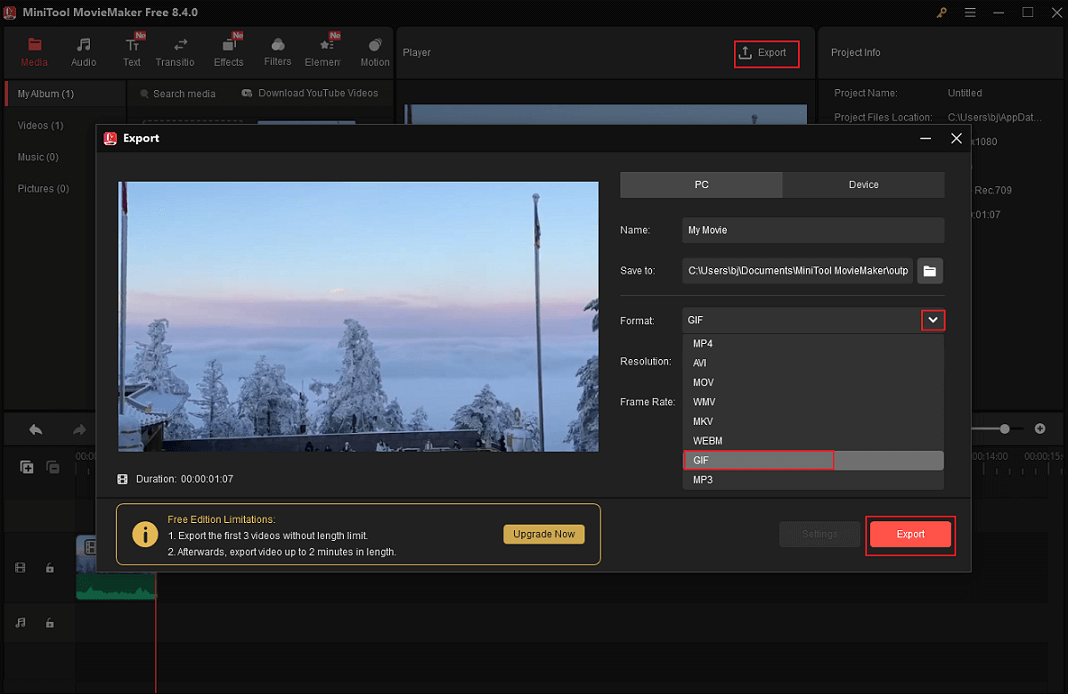Select the Text tool in the toolbar
1068x694 pixels.
132,51
